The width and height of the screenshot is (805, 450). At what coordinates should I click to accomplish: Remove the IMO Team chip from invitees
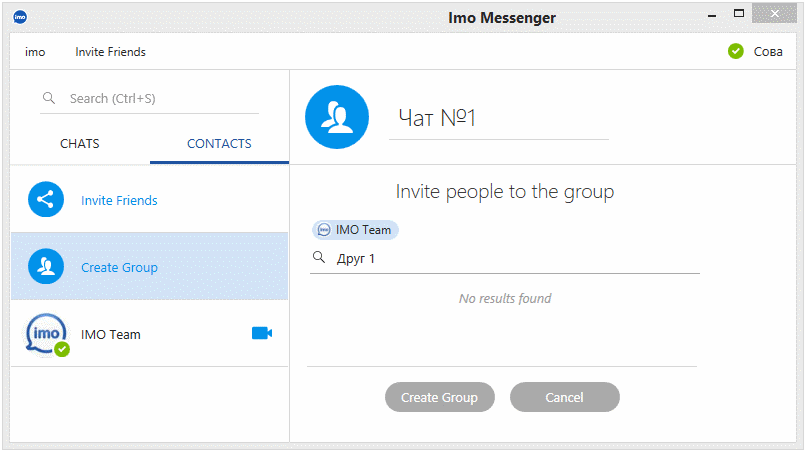[x=355, y=230]
